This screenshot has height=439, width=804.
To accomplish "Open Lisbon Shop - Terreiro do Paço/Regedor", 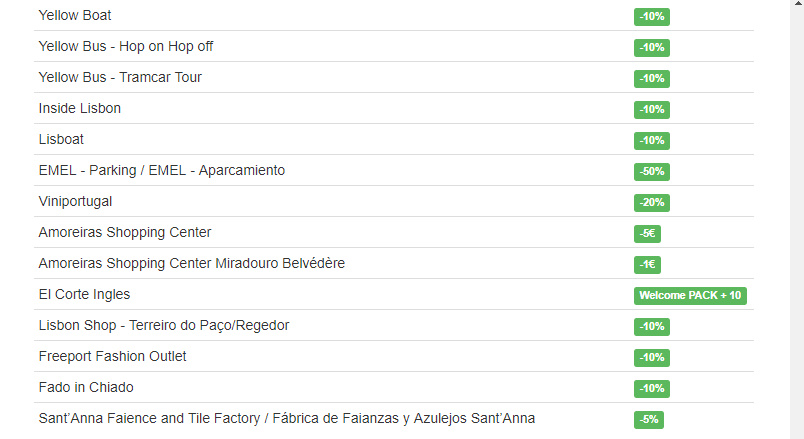I will [x=164, y=325].
